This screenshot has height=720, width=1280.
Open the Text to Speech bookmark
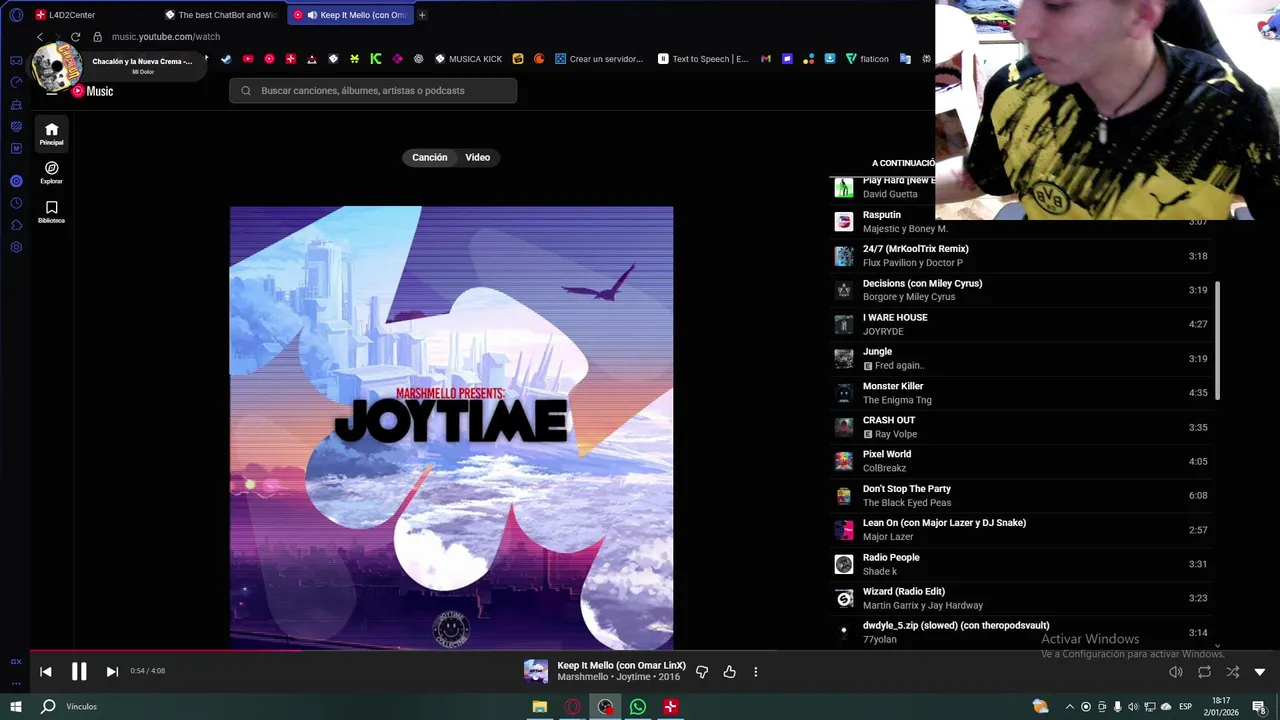pos(703,59)
